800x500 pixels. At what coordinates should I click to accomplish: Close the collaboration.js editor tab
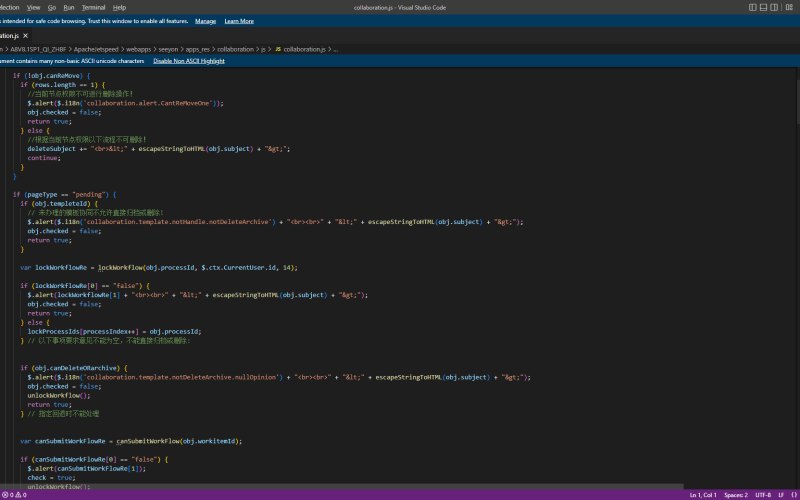26,36
